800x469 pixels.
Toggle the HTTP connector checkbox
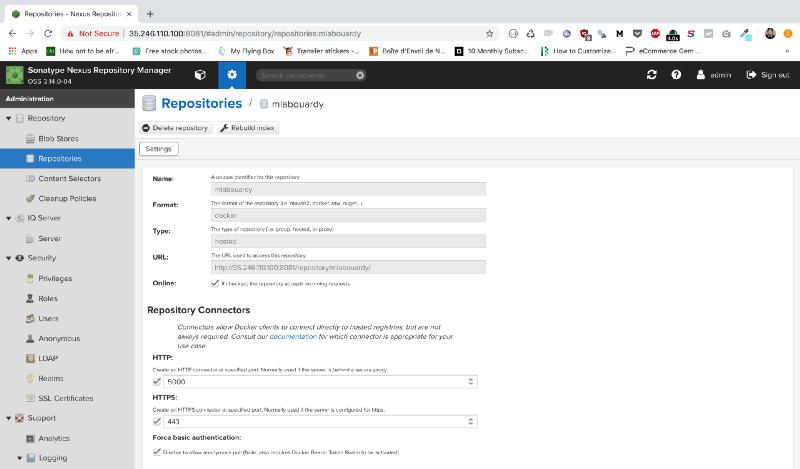156,382
